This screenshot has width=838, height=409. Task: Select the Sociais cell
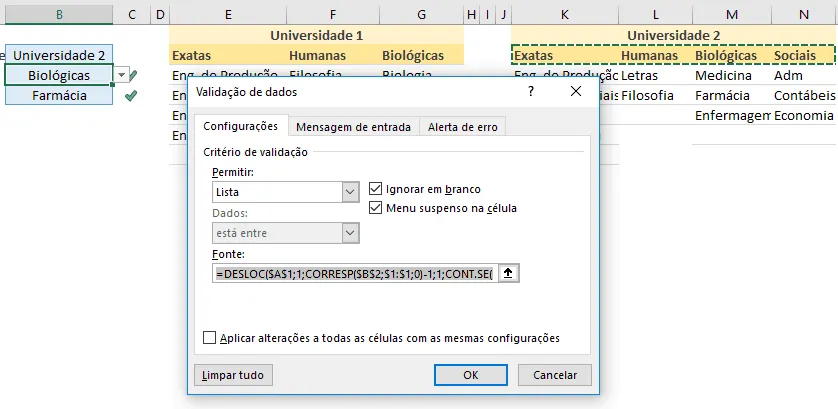click(x=803, y=55)
